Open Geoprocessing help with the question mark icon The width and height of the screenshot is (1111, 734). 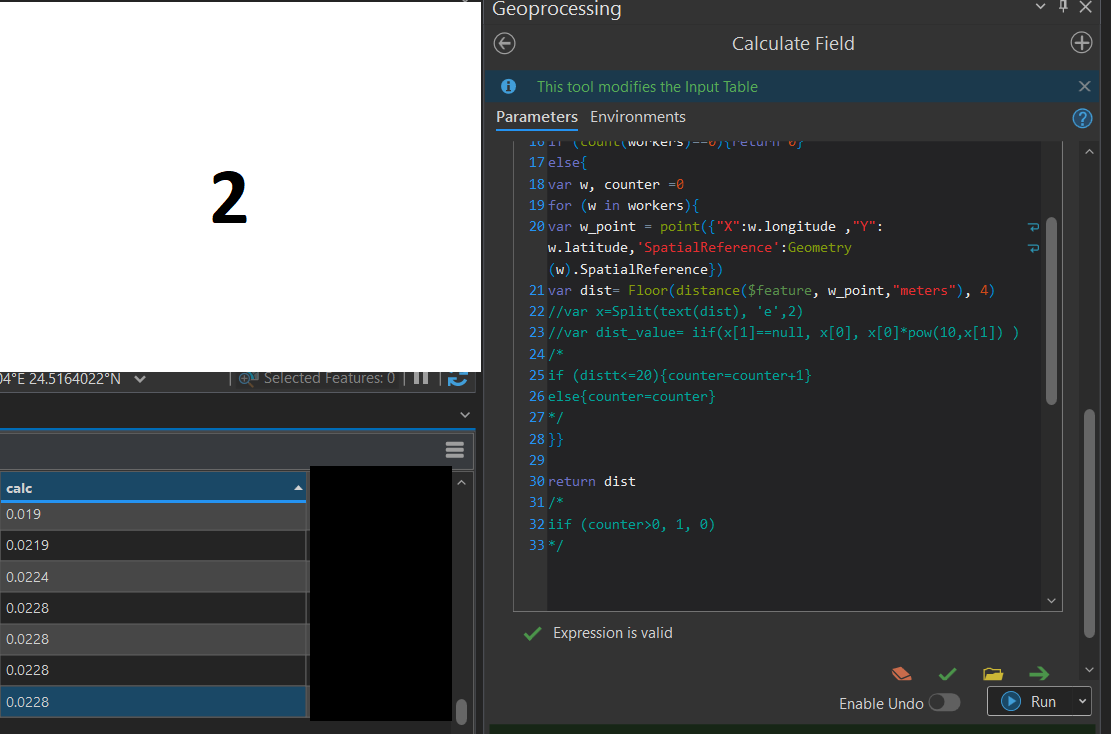coord(1082,118)
